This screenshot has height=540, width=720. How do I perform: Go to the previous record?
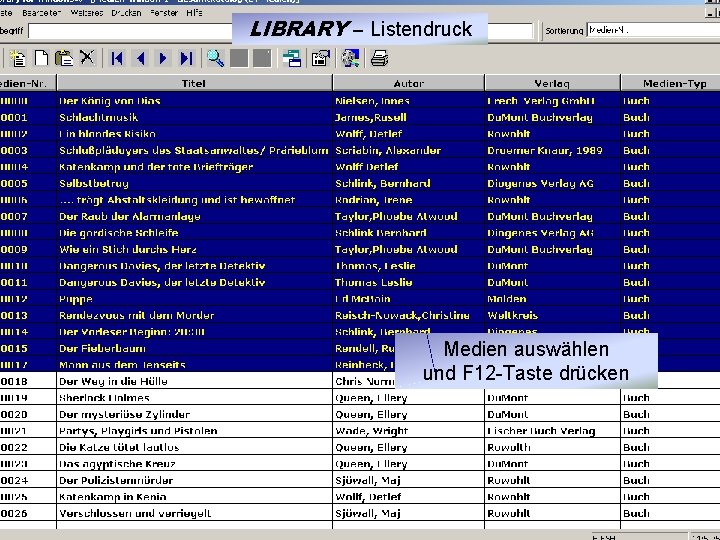tap(141, 58)
